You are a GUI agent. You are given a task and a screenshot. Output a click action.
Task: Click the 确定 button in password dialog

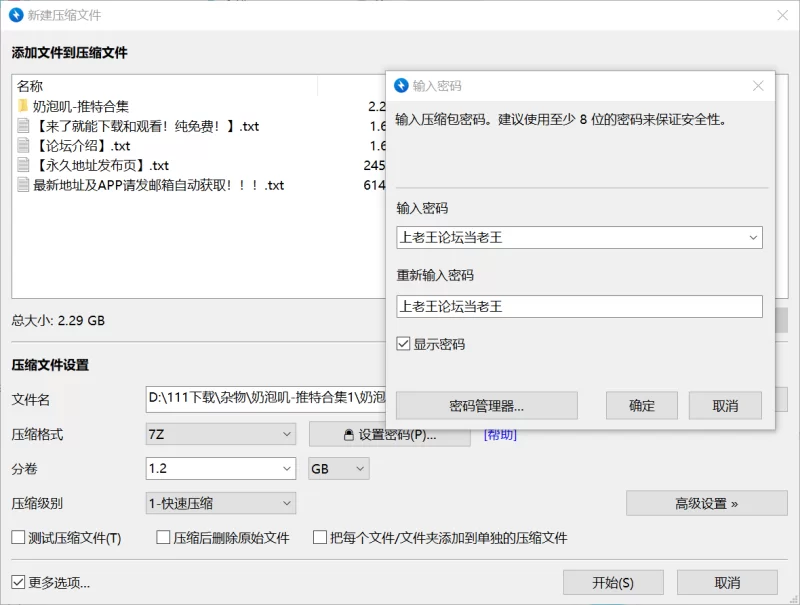(x=642, y=406)
